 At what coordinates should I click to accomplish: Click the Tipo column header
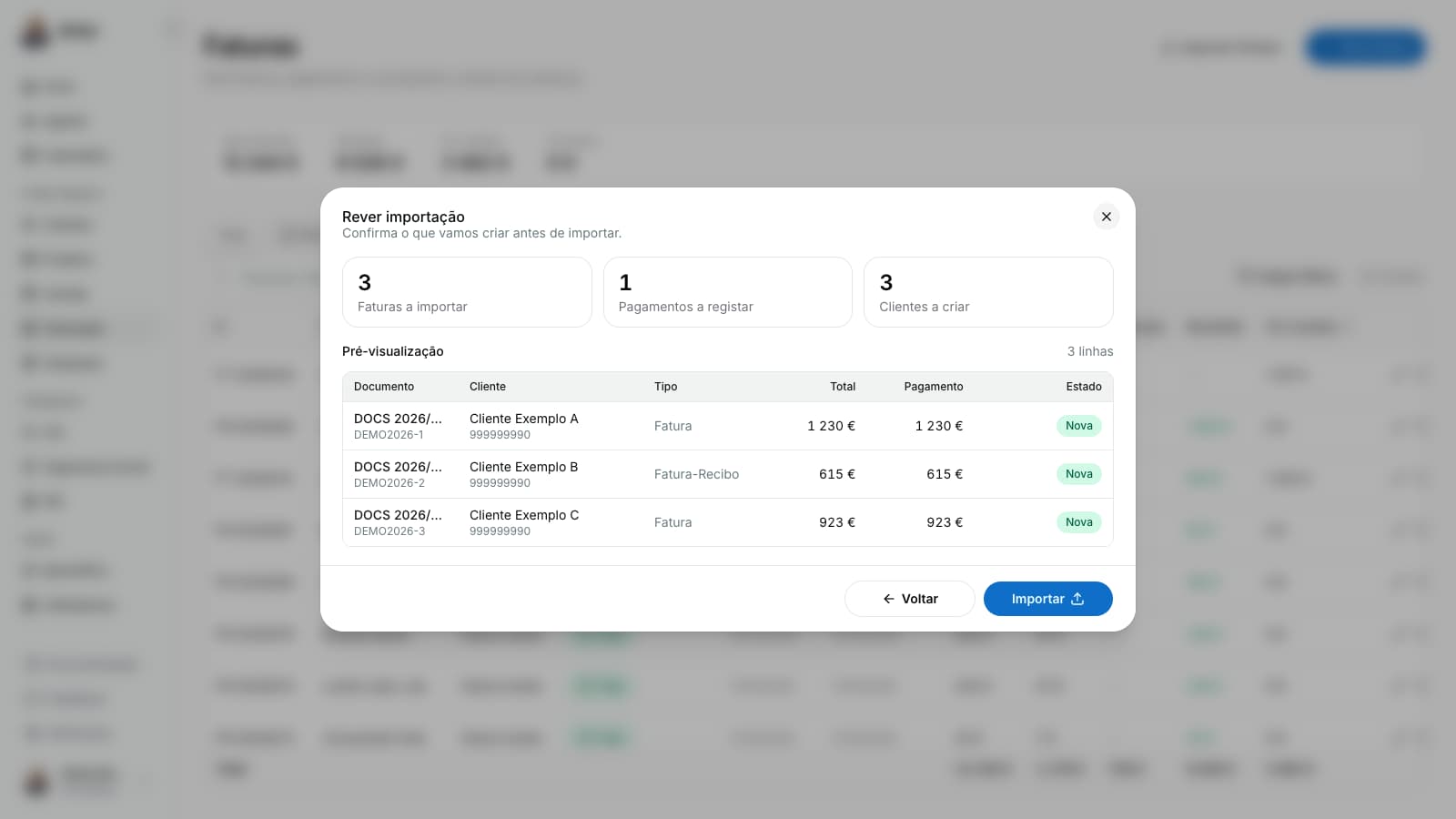click(665, 387)
